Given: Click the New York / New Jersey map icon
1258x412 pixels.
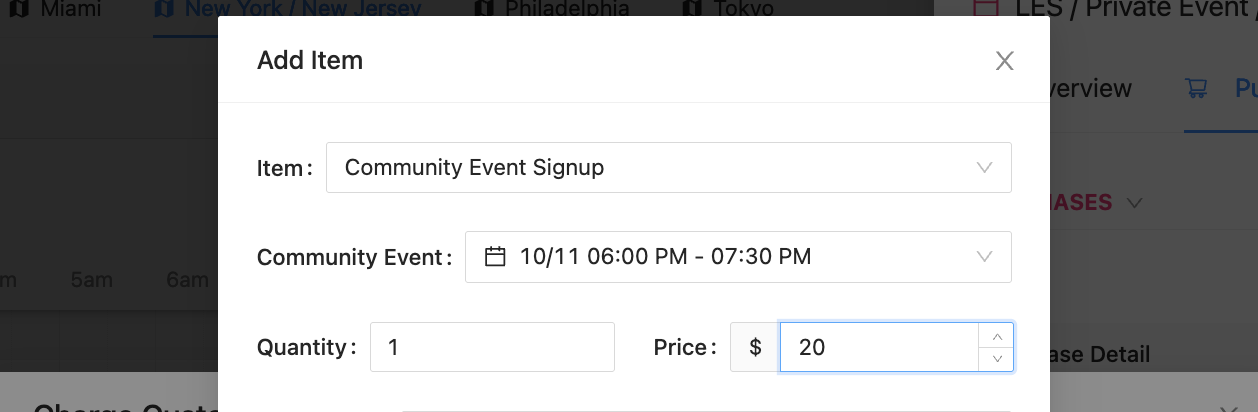Looking at the screenshot, I should [x=165, y=9].
